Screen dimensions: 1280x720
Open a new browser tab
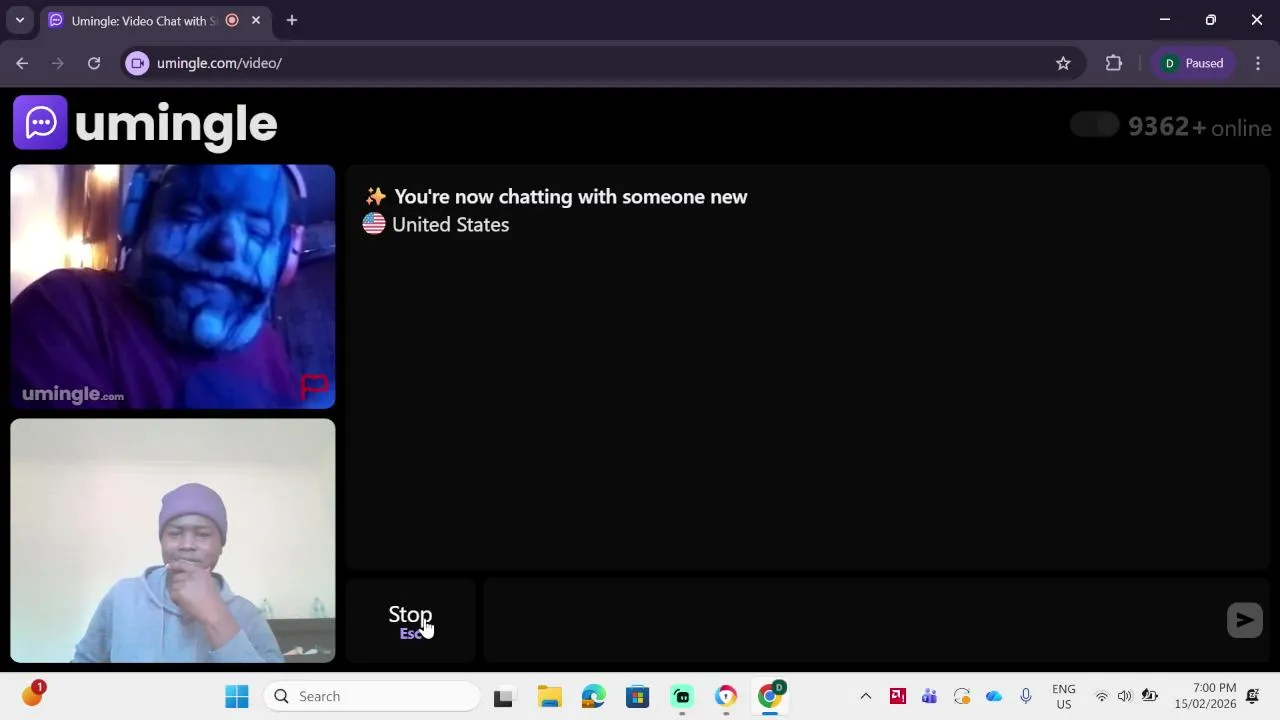tap(292, 20)
